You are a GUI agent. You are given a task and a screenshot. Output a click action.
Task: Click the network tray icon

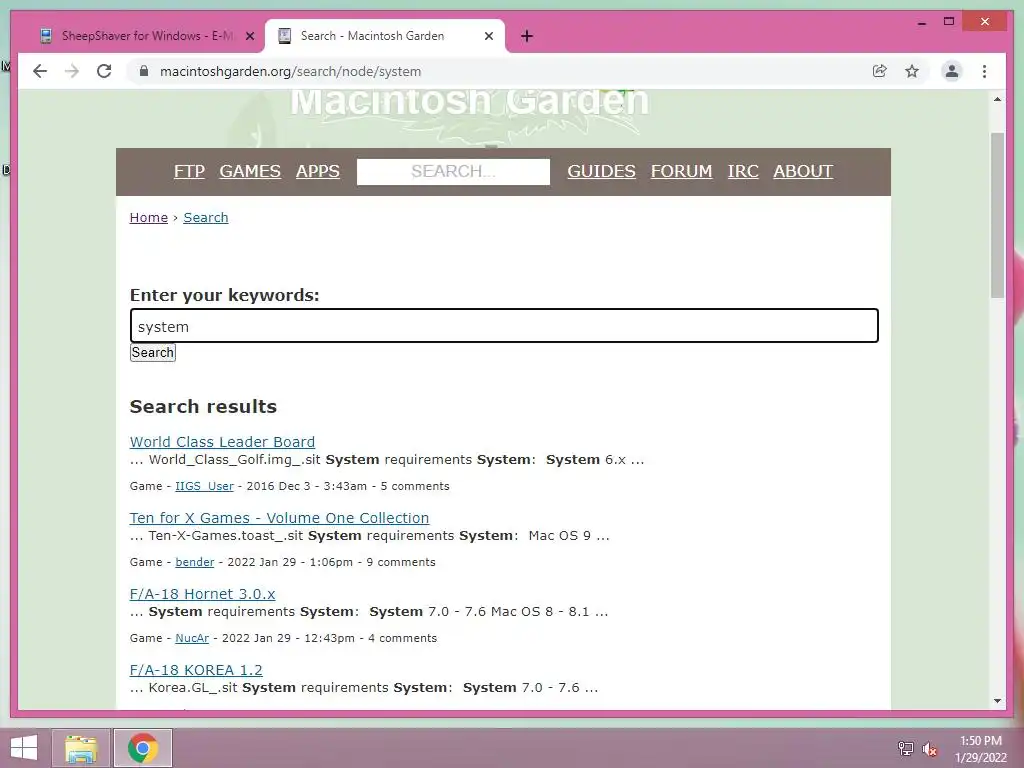pos(906,749)
